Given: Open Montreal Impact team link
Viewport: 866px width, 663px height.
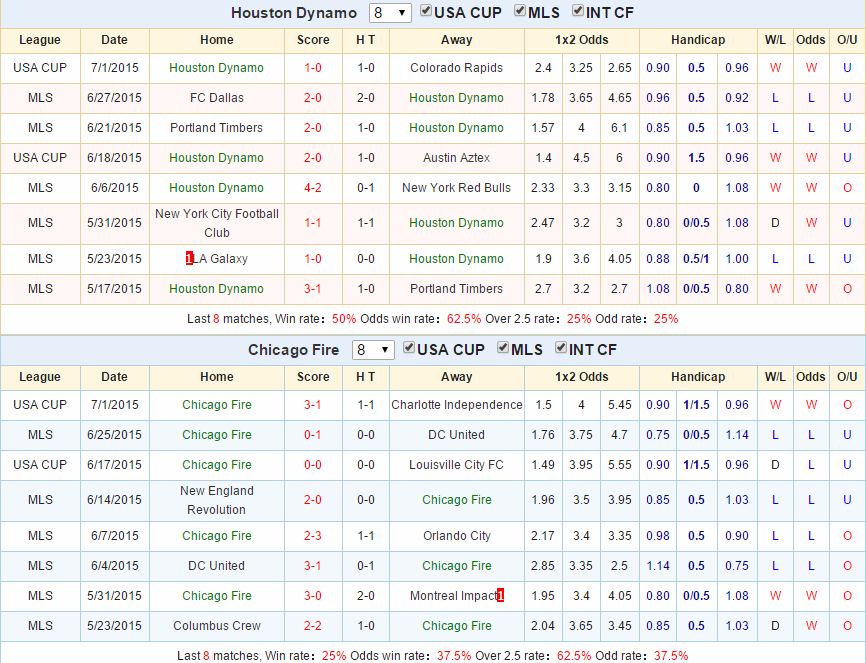Looking at the screenshot, I should [x=453, y=596].
